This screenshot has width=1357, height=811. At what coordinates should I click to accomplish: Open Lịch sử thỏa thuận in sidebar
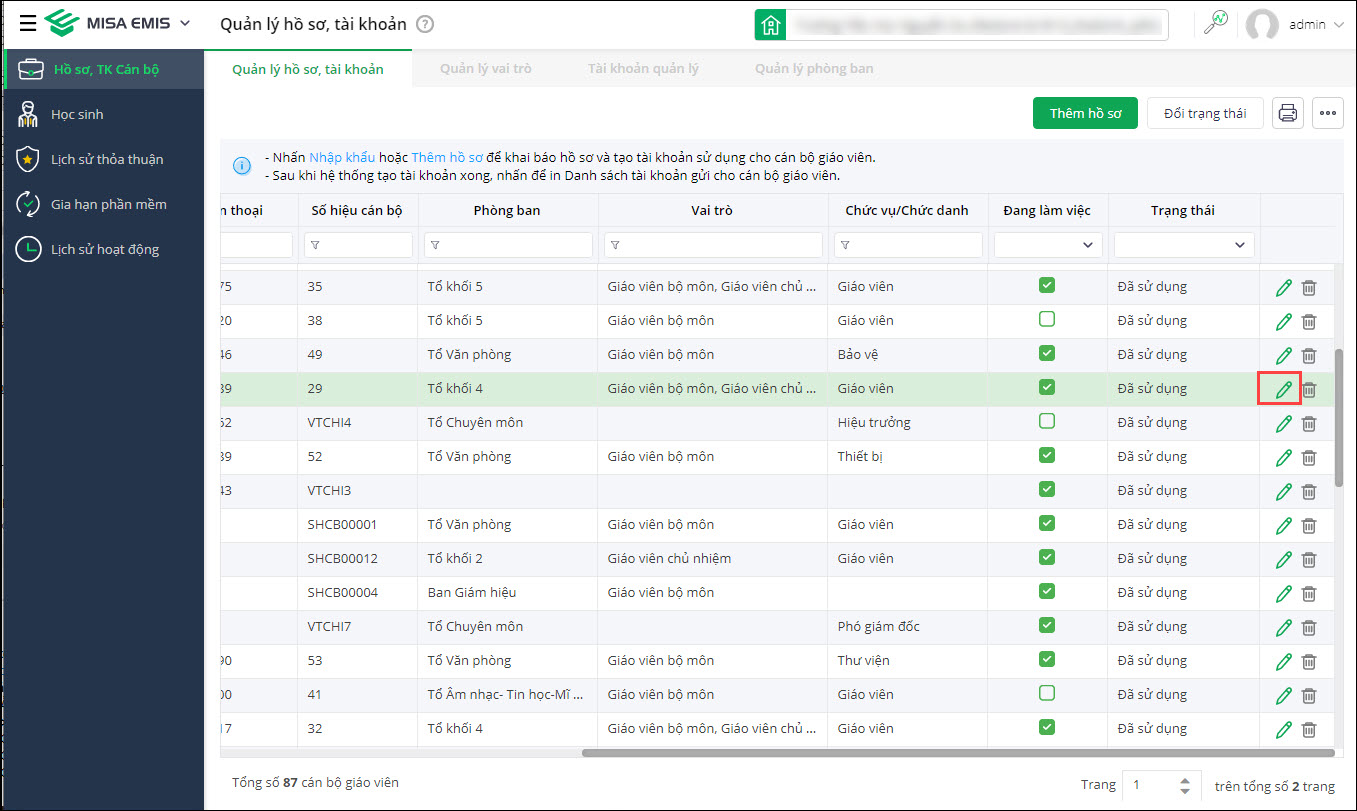click(104, 159)
